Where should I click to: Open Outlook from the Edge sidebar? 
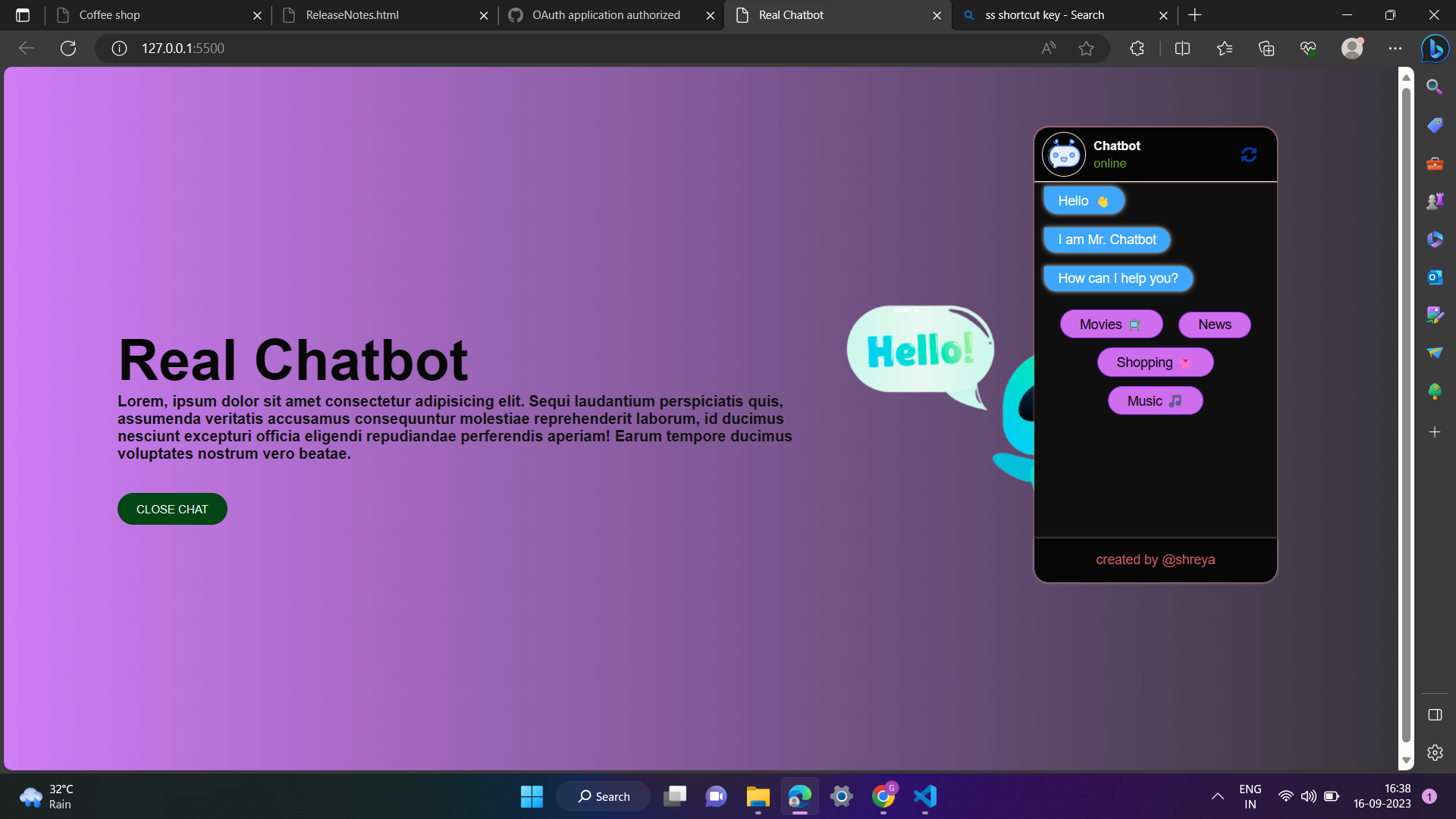pyautogui.click(x=1435, y=277)
